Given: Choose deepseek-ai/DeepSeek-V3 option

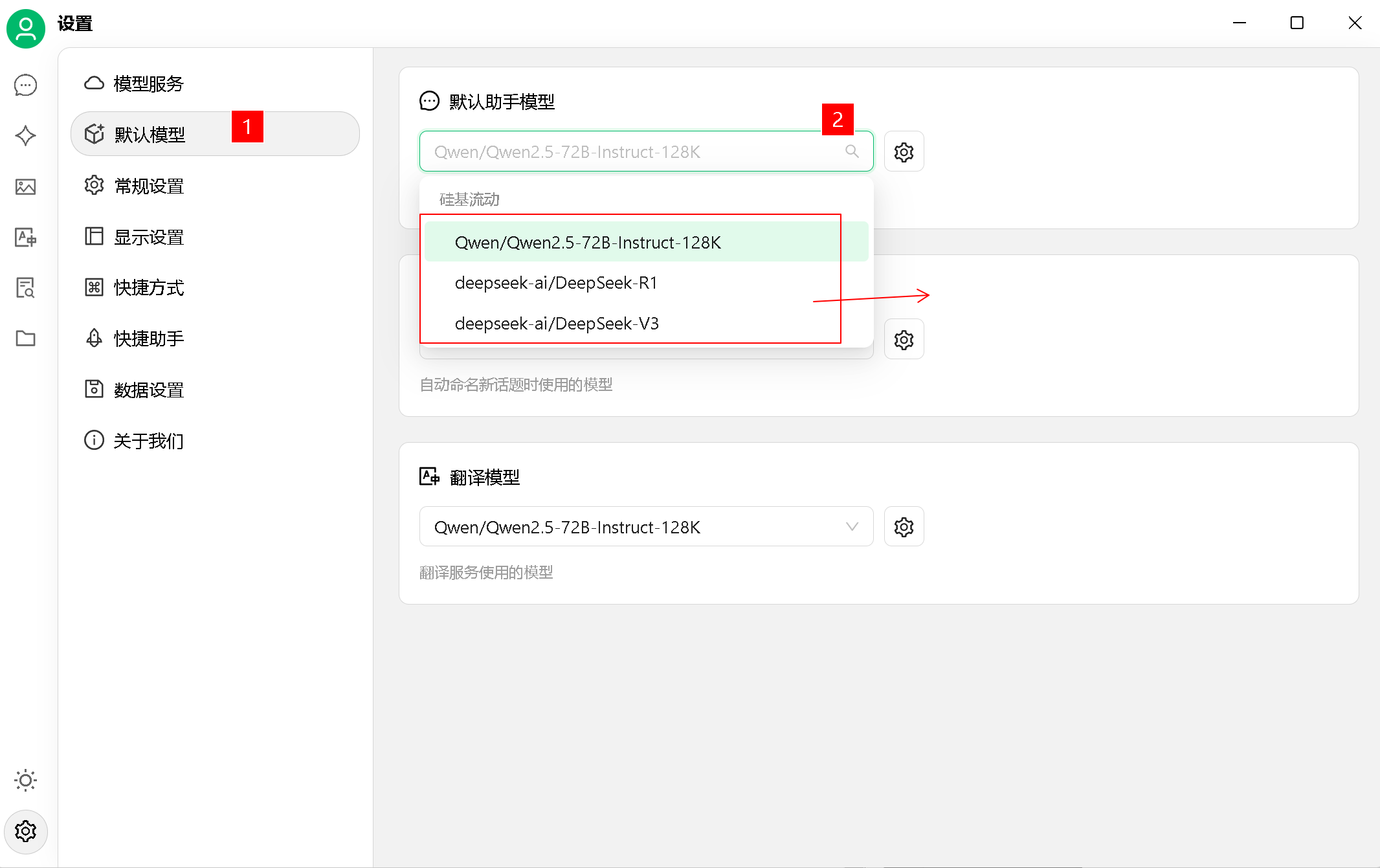Looking at the screenshot, I should coord(557,324).
